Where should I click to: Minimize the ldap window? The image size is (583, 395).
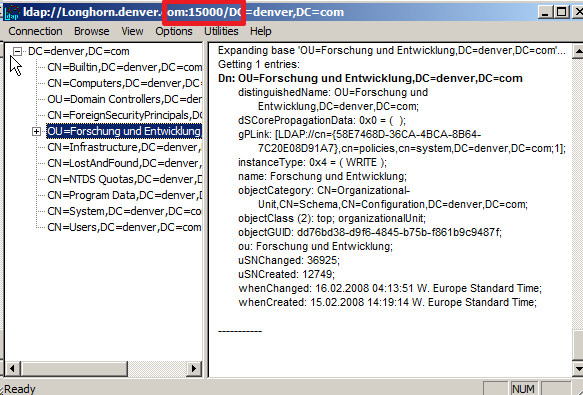(x=545, y=12)
